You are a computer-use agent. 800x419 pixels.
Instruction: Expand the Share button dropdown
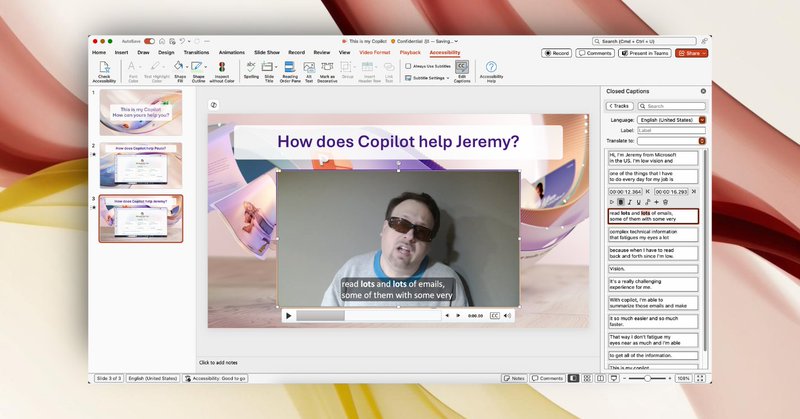704,53
